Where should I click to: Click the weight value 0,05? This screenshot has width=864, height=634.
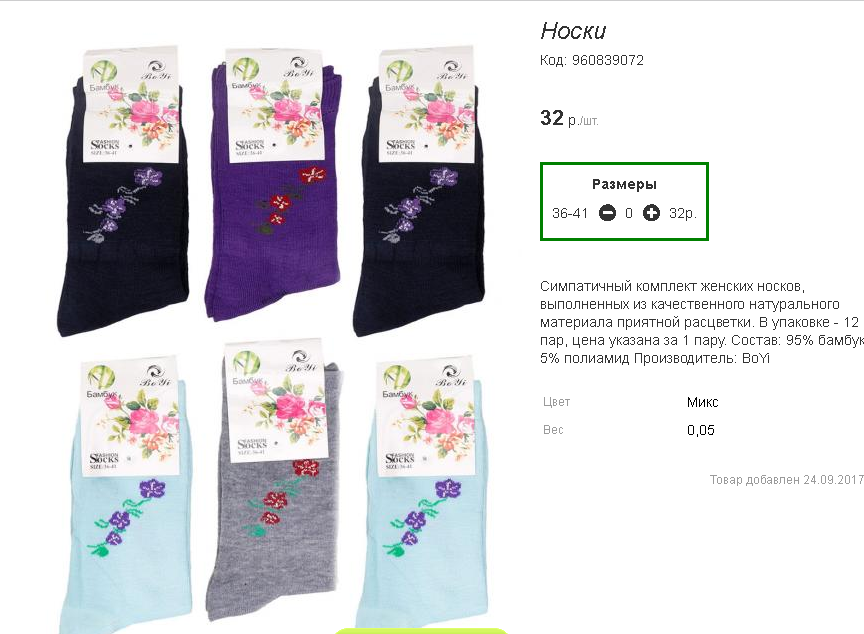click(701, 431)
